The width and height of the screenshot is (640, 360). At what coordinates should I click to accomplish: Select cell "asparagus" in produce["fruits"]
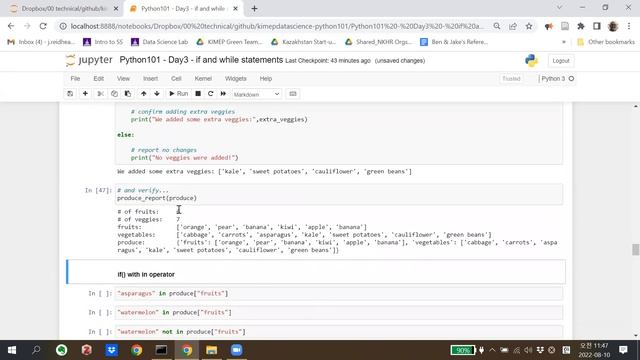(x=339, y=293)
